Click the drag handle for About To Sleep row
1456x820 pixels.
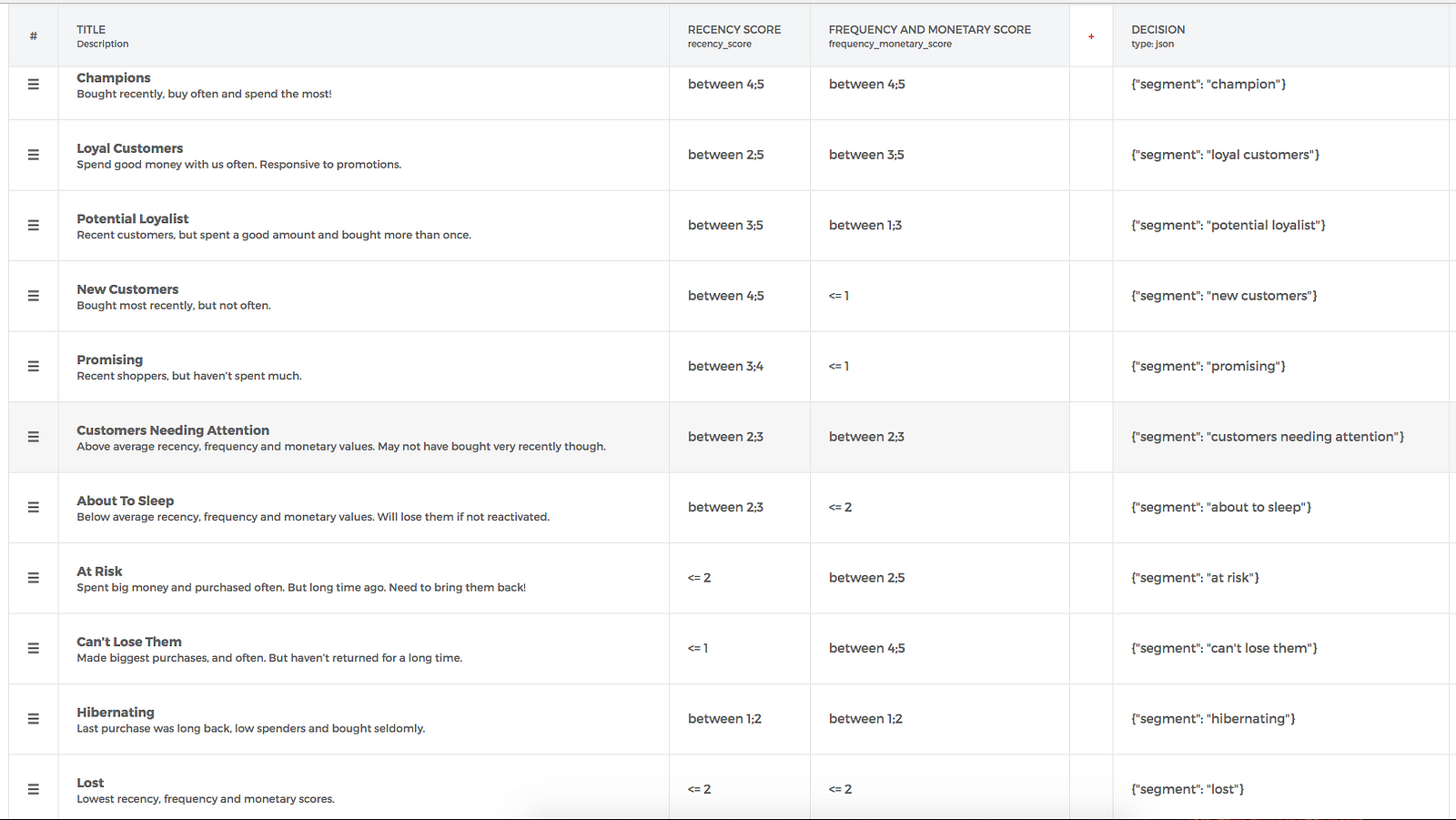[34, 508]
